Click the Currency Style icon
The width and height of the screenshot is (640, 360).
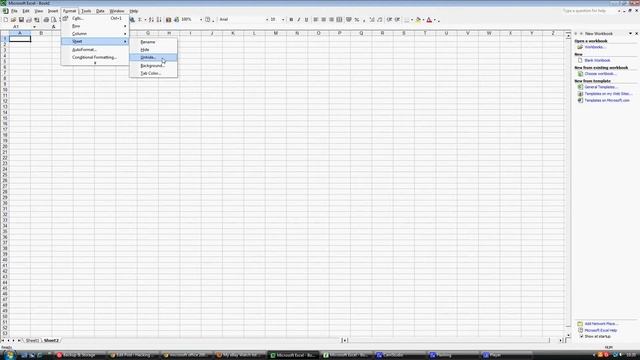pos(349,20)
